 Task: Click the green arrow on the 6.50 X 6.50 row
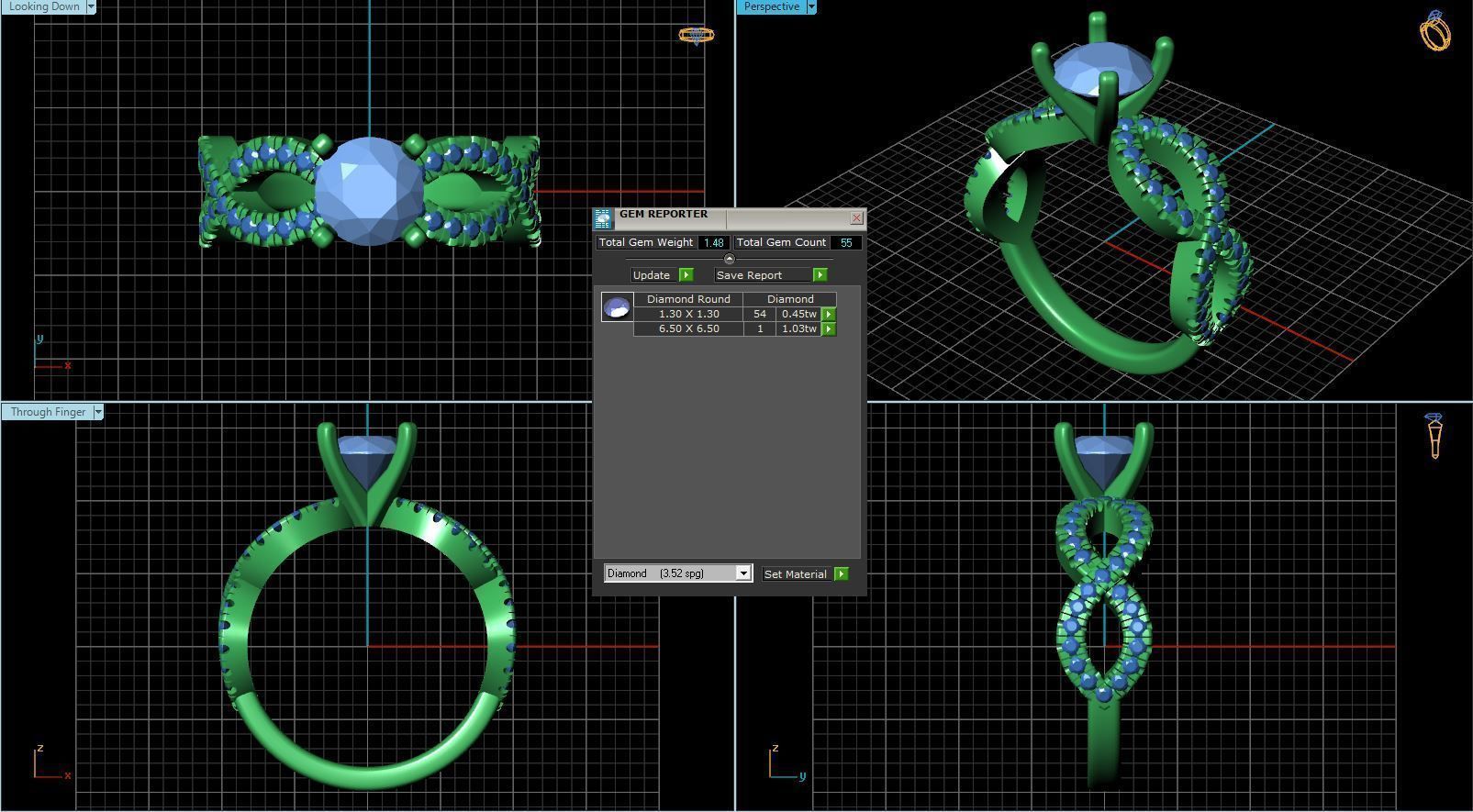(x=829, y=328)
